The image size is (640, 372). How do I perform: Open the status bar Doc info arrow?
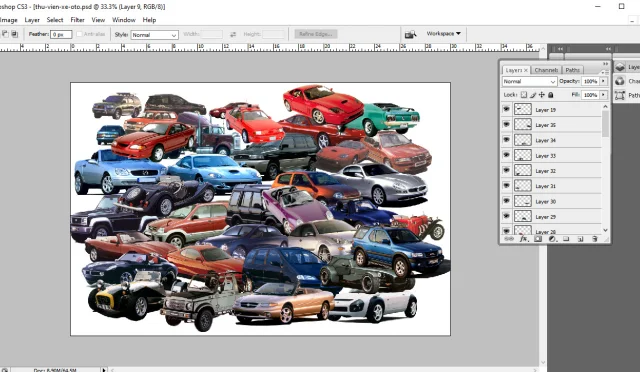tap(104, 370)
